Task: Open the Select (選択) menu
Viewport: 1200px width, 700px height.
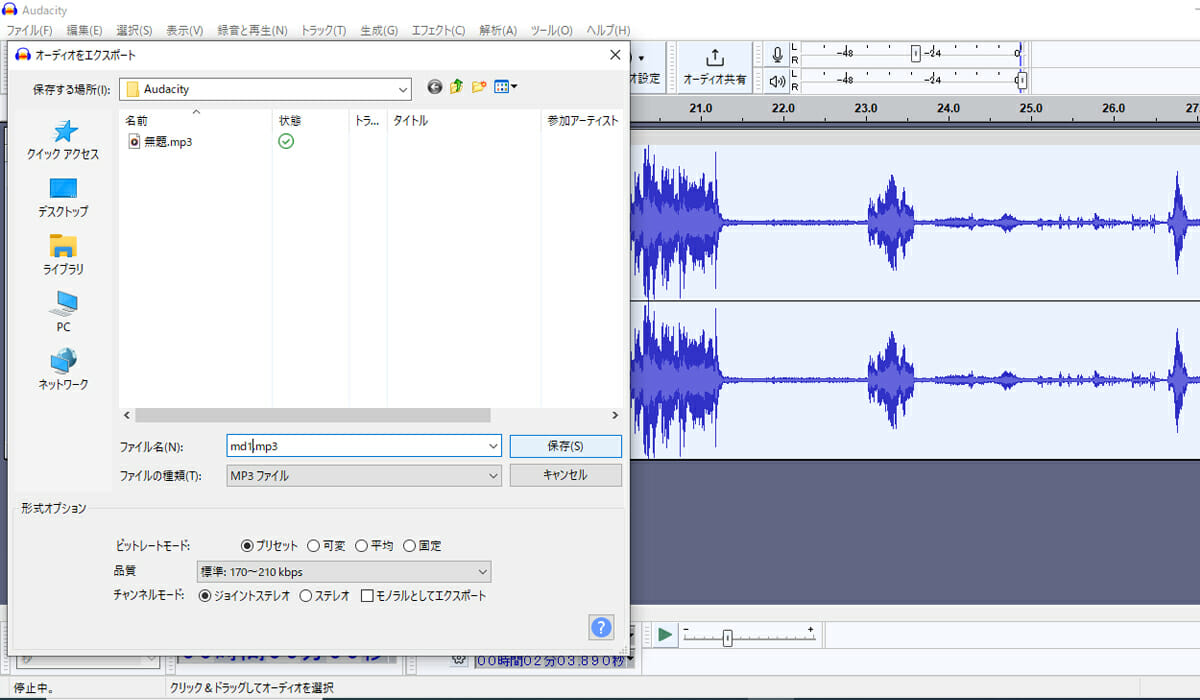Action: (x=134, y=31)
